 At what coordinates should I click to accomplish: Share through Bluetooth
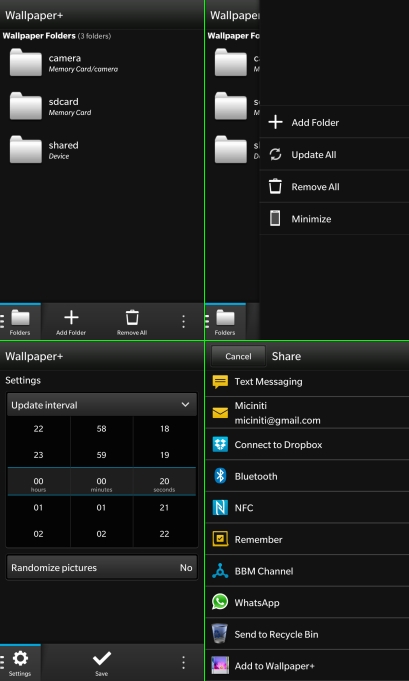pos(307,476)
